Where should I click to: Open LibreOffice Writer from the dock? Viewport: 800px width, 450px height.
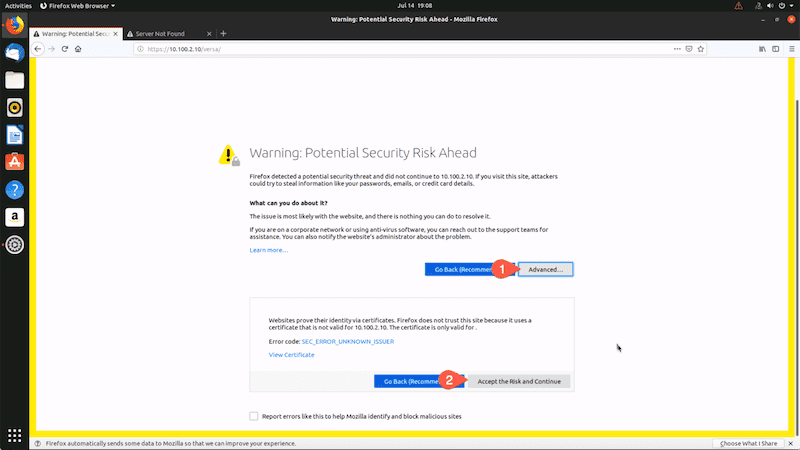(x=14, y=135)
